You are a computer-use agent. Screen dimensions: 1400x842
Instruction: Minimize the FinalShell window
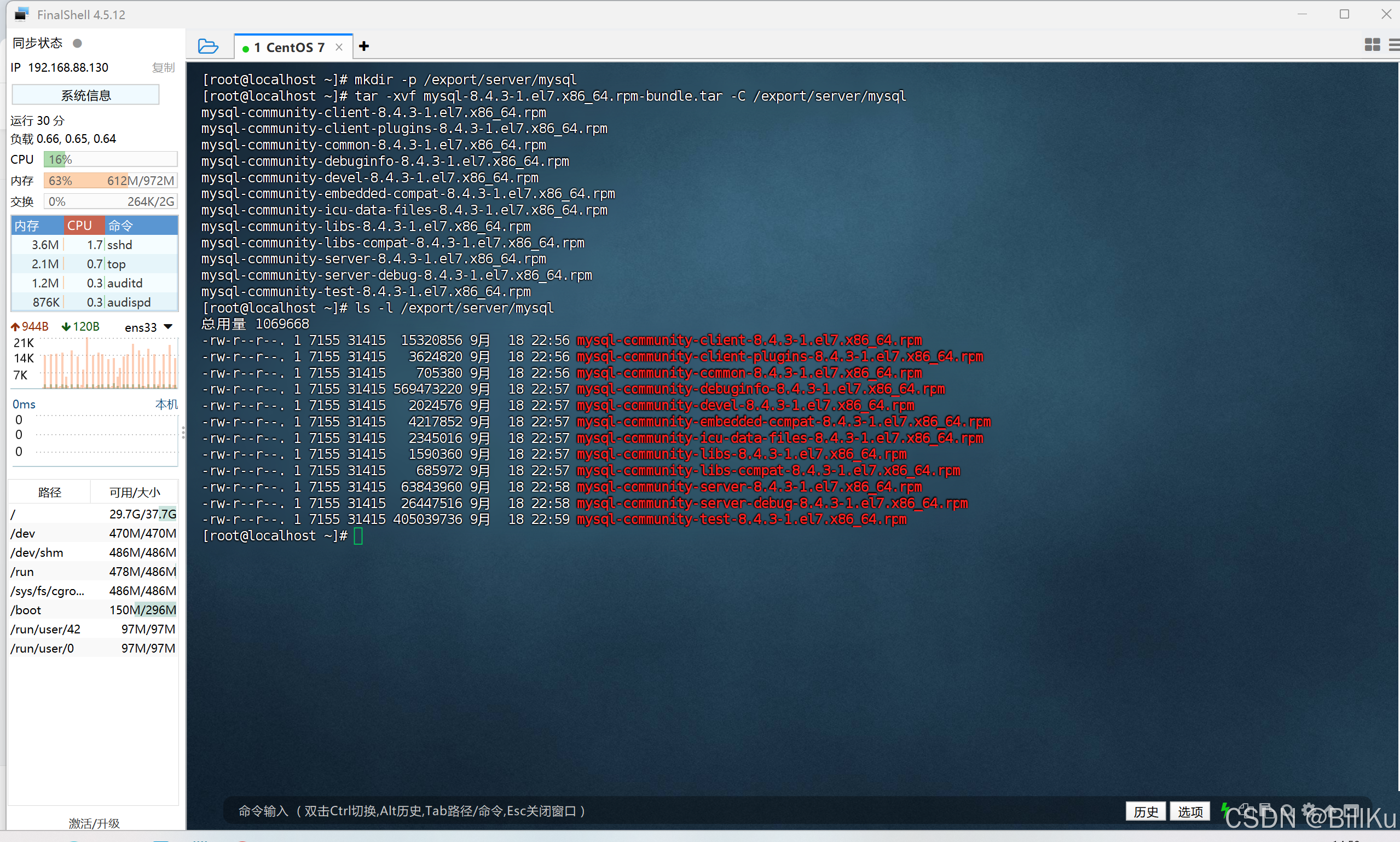pos(1303,14)
